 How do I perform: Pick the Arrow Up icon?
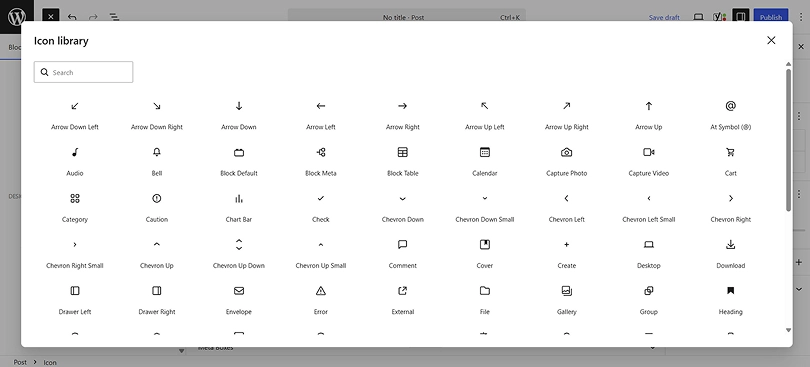pos(649,106)
